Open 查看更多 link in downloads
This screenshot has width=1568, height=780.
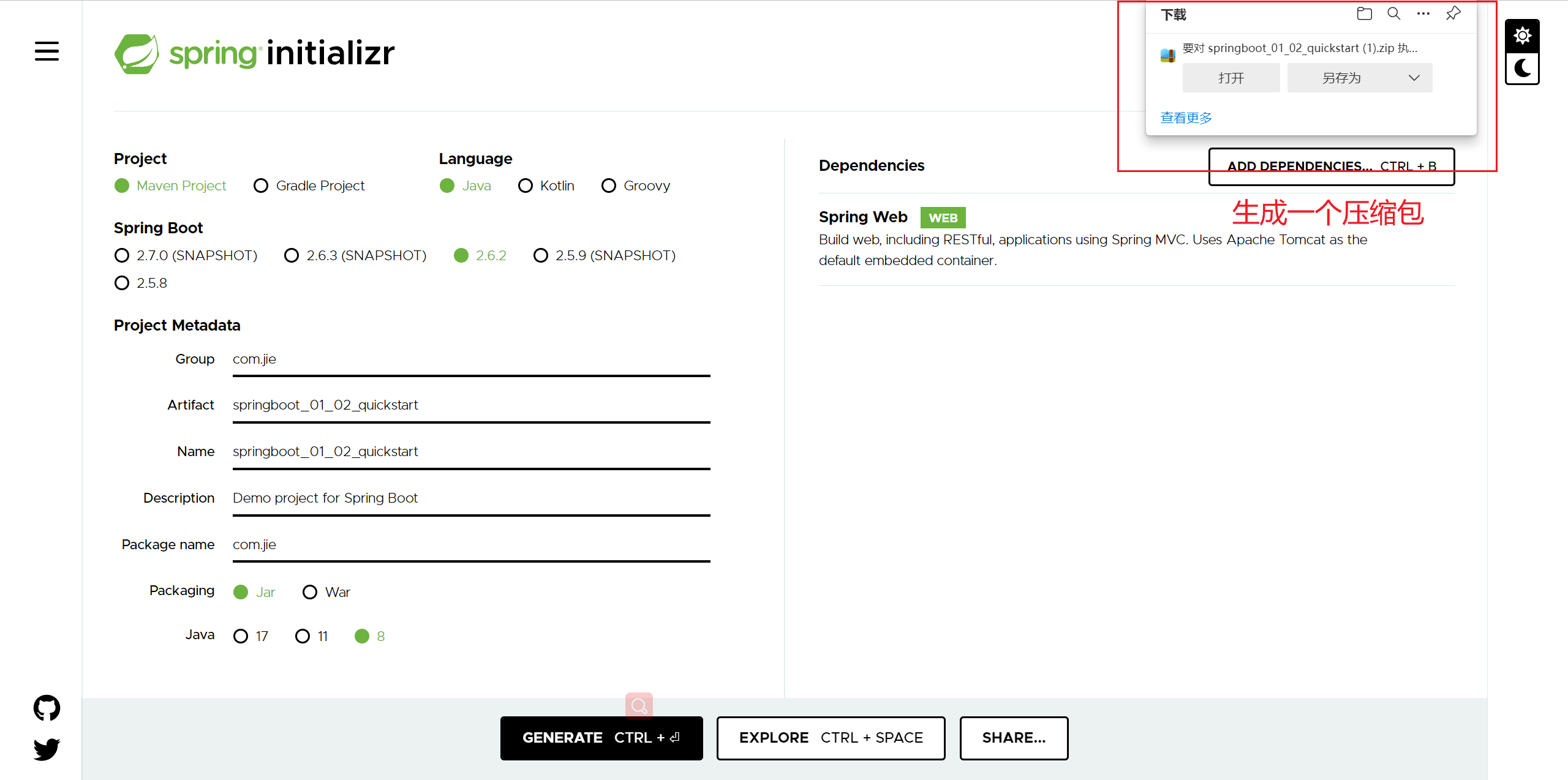[1186, 118]
